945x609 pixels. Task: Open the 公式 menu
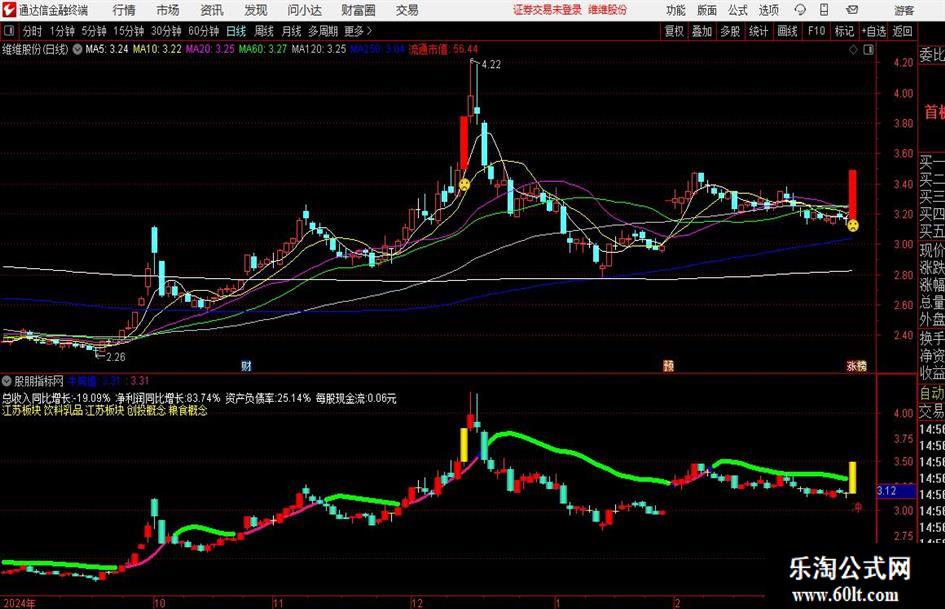(x=738, y=10)
